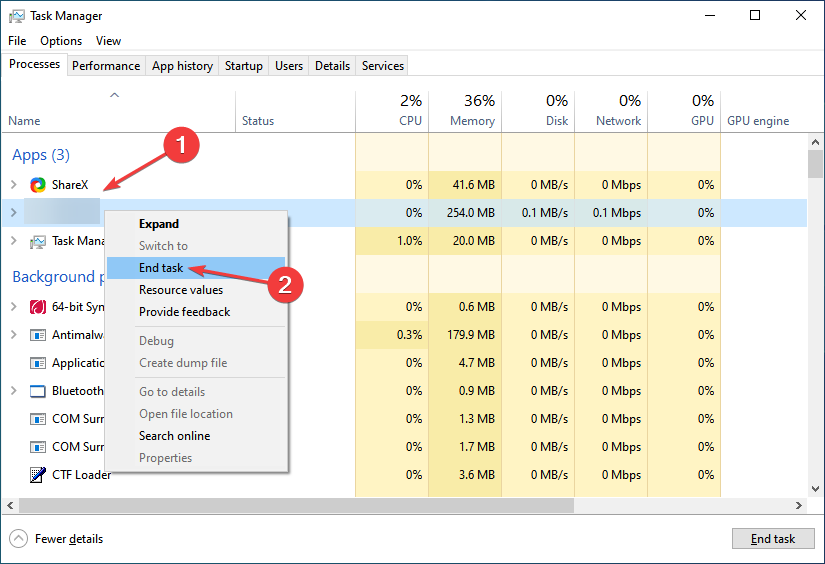The image size is (825, 564).
Task: Switch to the Performance tab
Action: 106,66
